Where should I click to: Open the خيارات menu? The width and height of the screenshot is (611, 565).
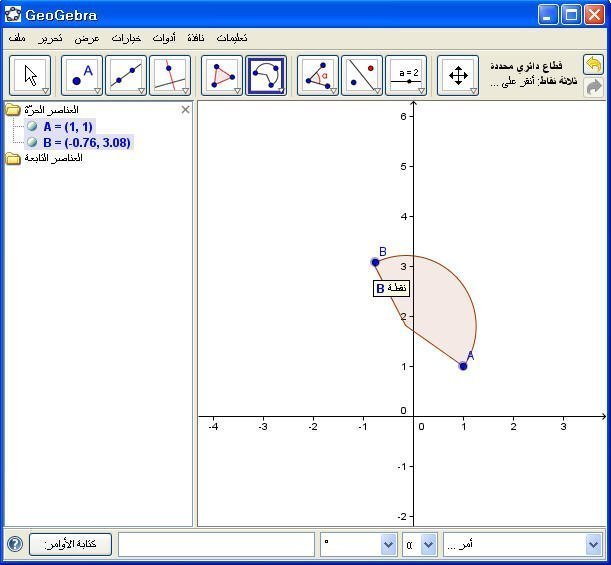click(126, 38)
